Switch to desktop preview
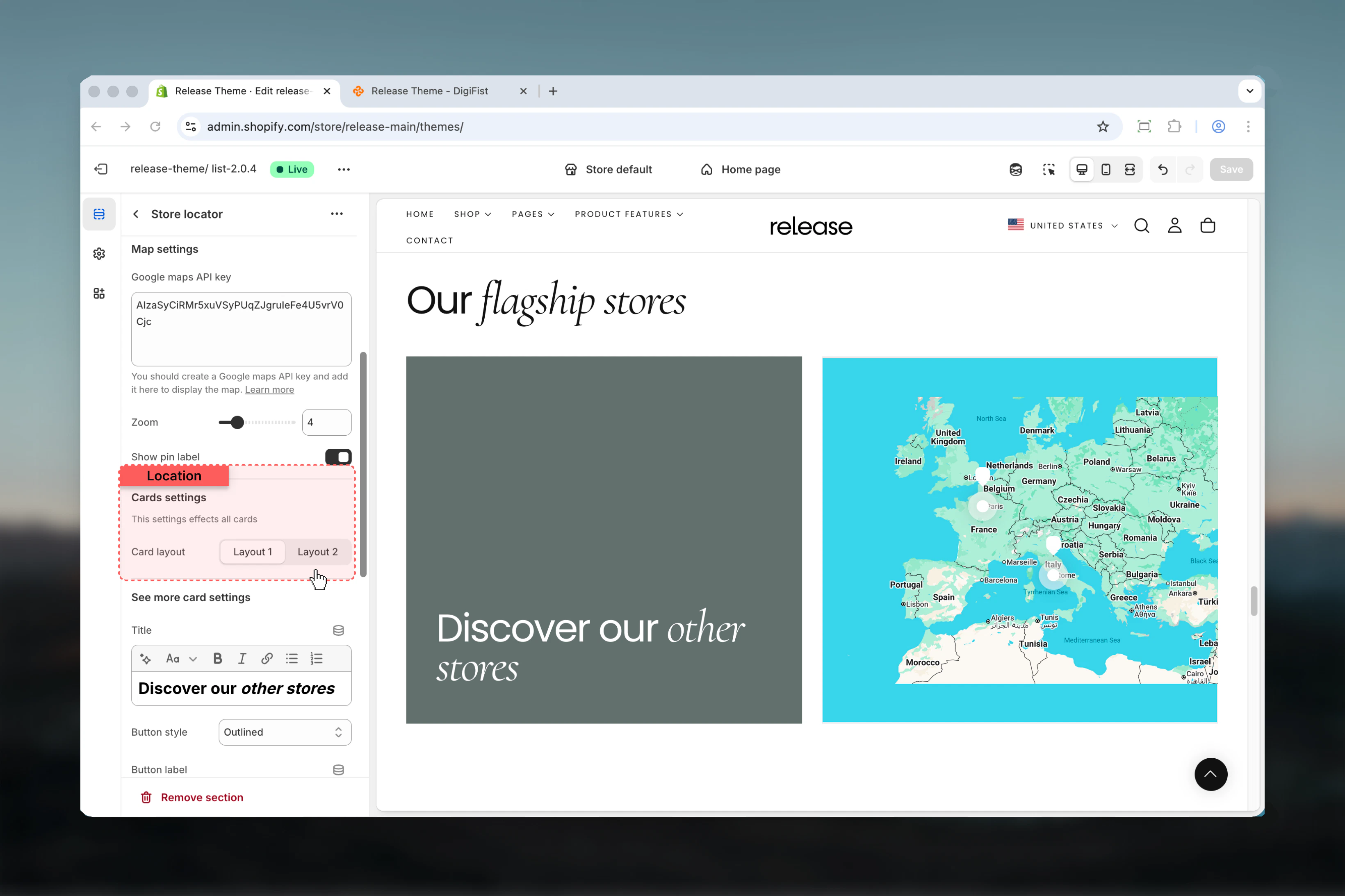This screenshot has height=896, width=1345. [x=1081, y=170]
